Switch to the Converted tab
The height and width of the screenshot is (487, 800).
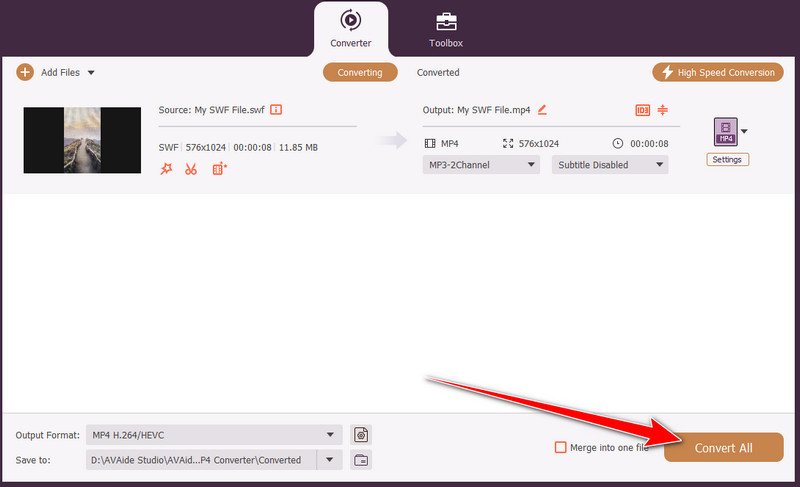(438, 72)
